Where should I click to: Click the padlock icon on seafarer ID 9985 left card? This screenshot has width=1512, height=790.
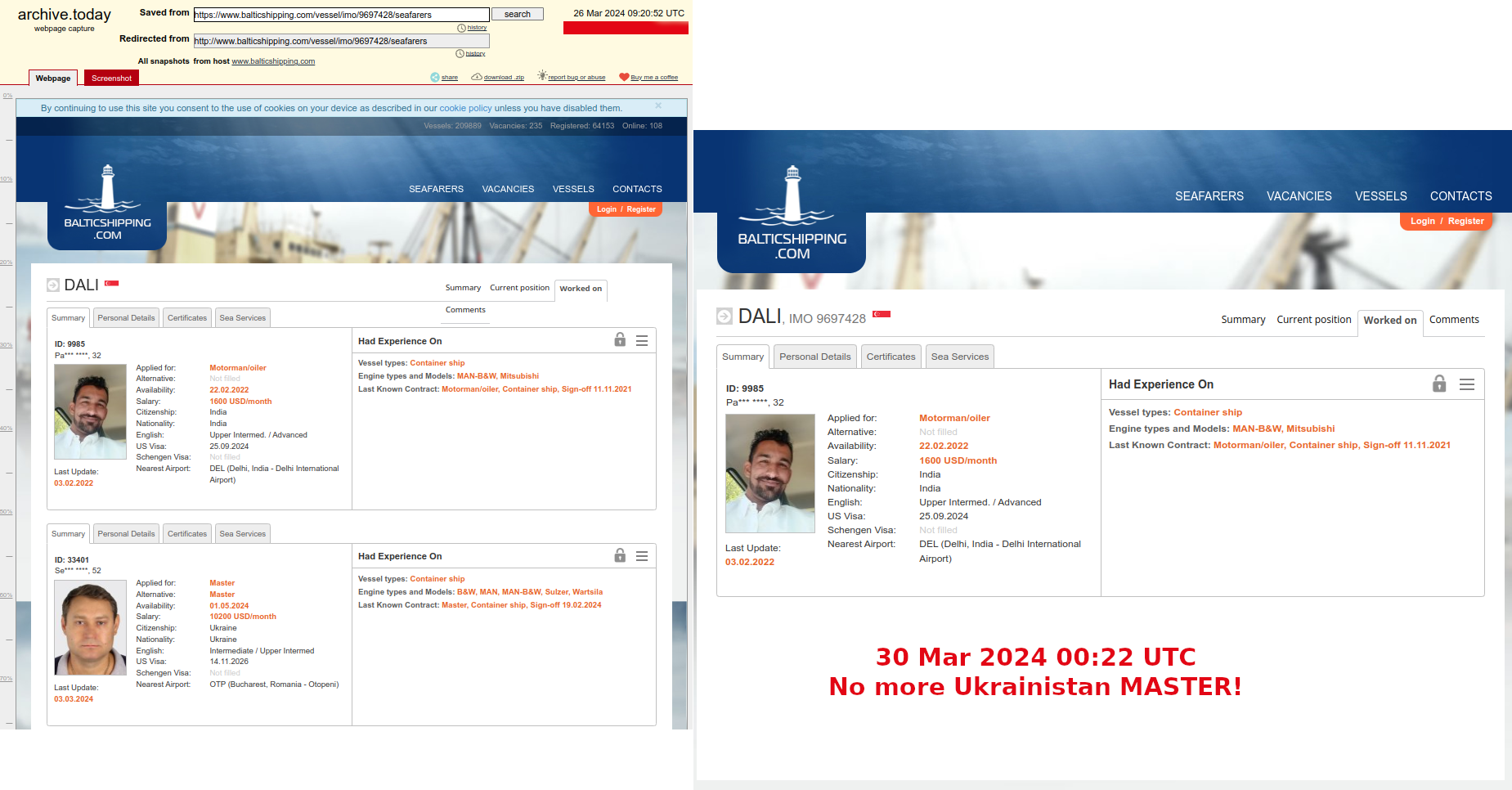tap(620, 339)
